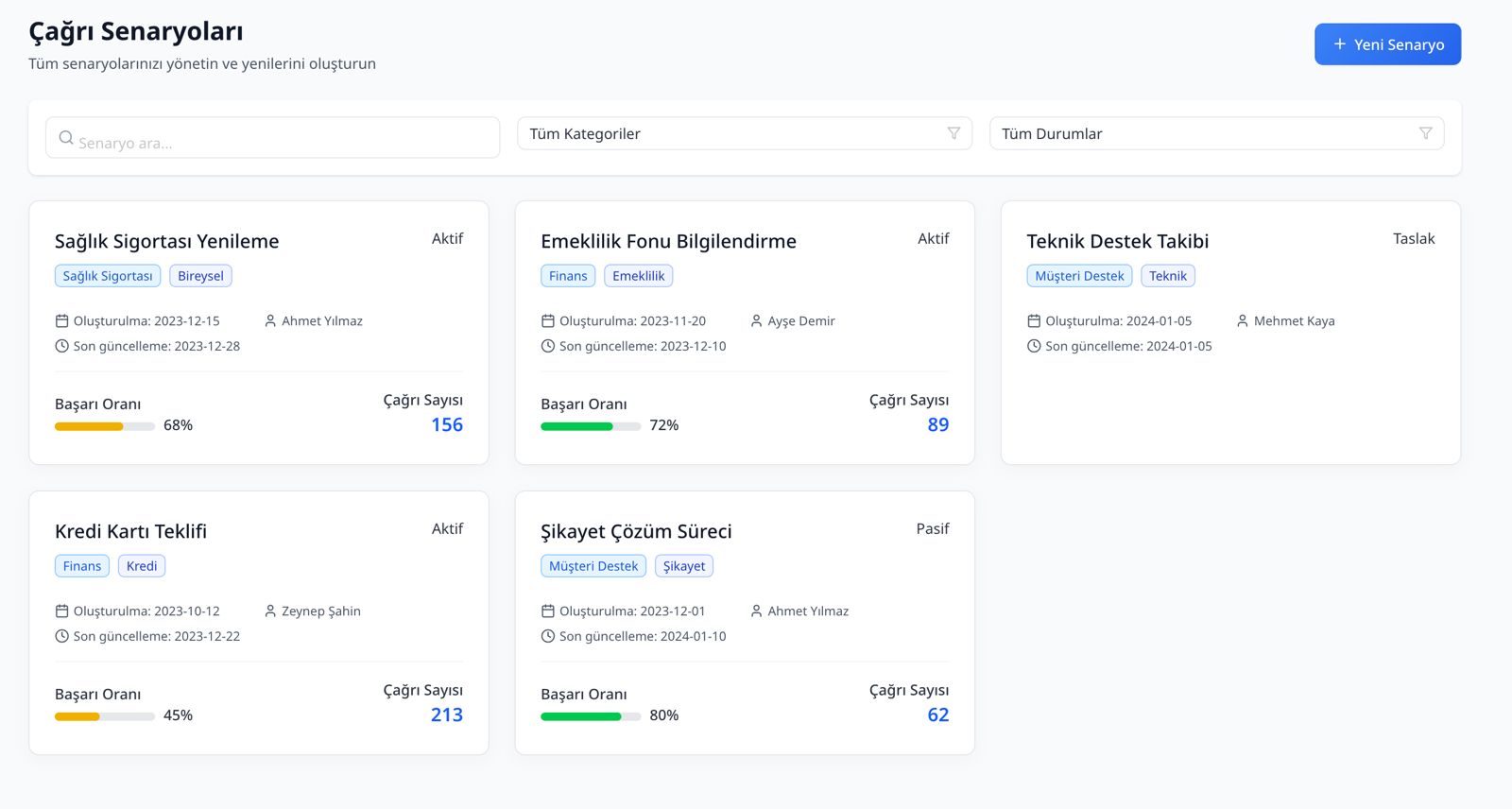The height and width of the screenshot is (809, 1512).
Task: Click the 68% success rate progress bar
Action: pos(105,426)
